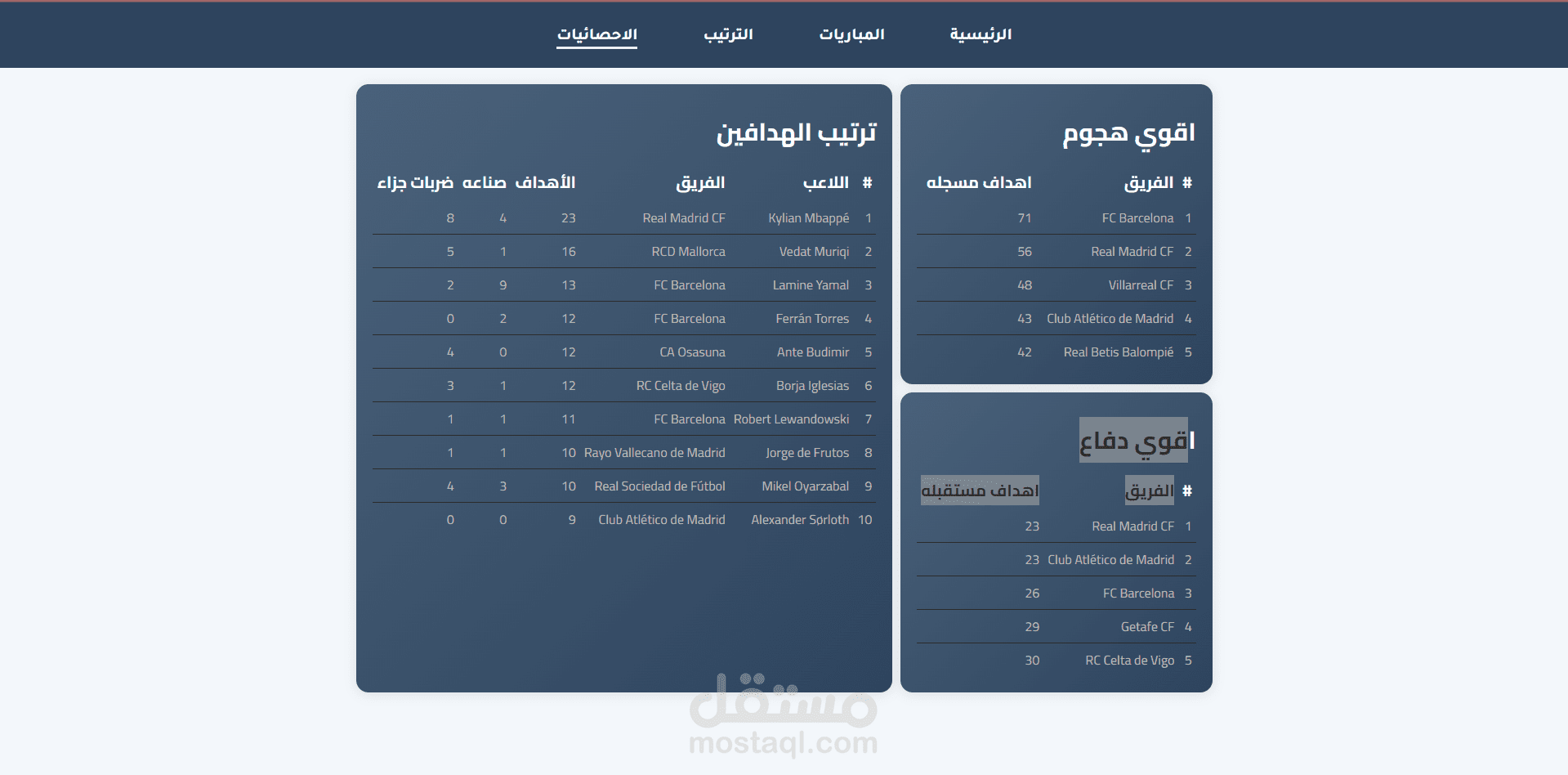Click Real Sociedad de Fútbol cell
This screenshot has height=775, width=1568.
pyautogui.click(x=659, y=486)
